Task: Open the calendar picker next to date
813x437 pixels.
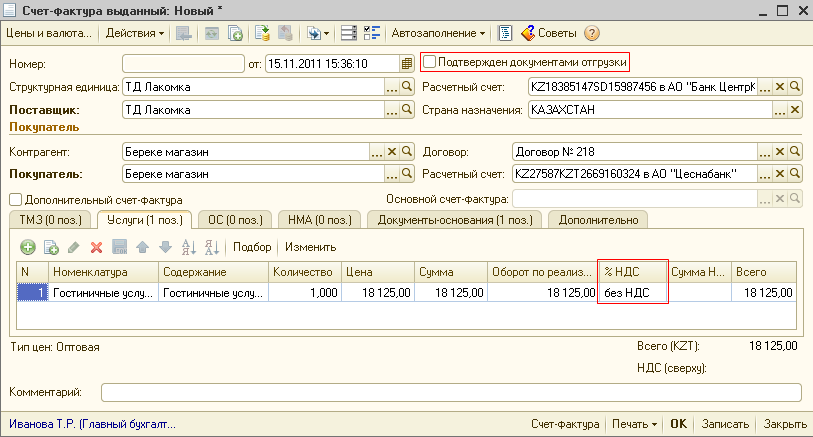Action: tap(407, 63)
